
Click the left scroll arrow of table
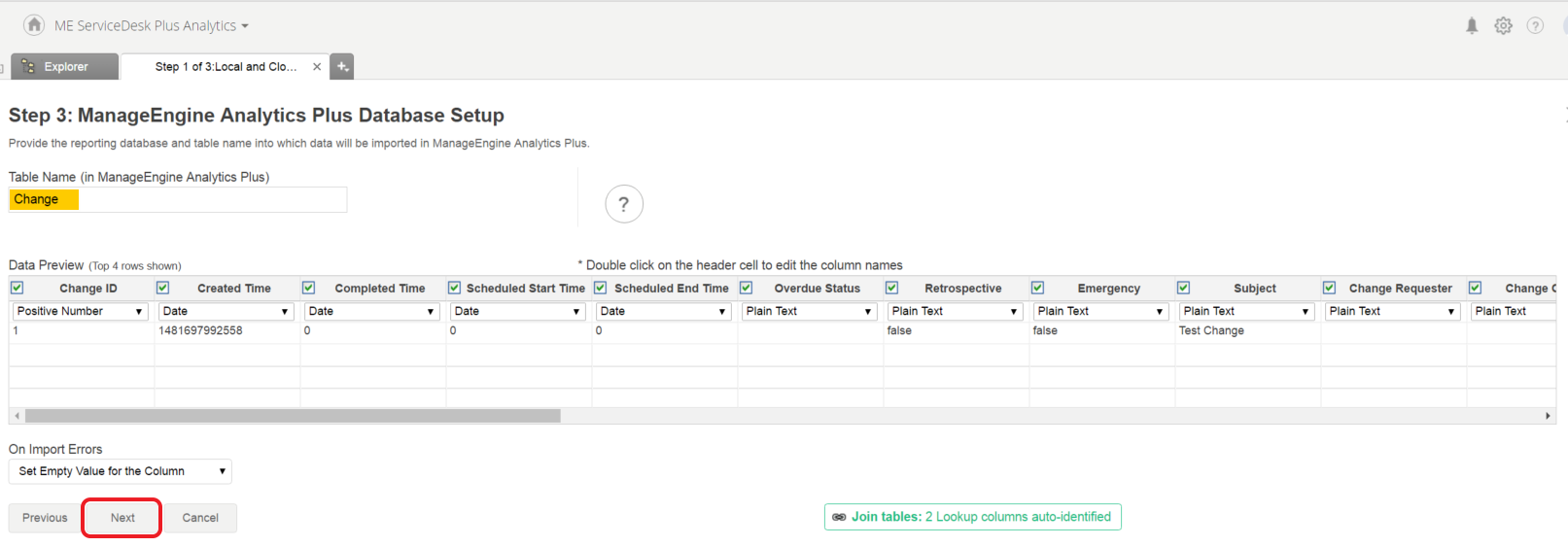pos(17,416)
